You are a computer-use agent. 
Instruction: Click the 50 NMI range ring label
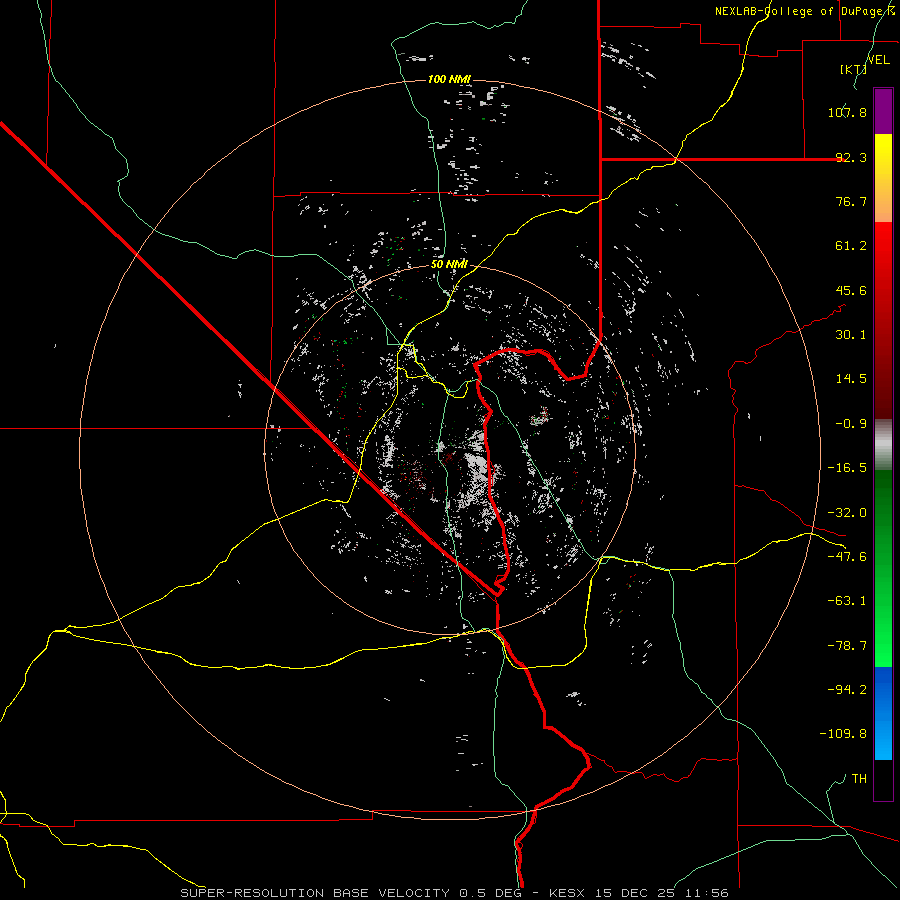449,264
